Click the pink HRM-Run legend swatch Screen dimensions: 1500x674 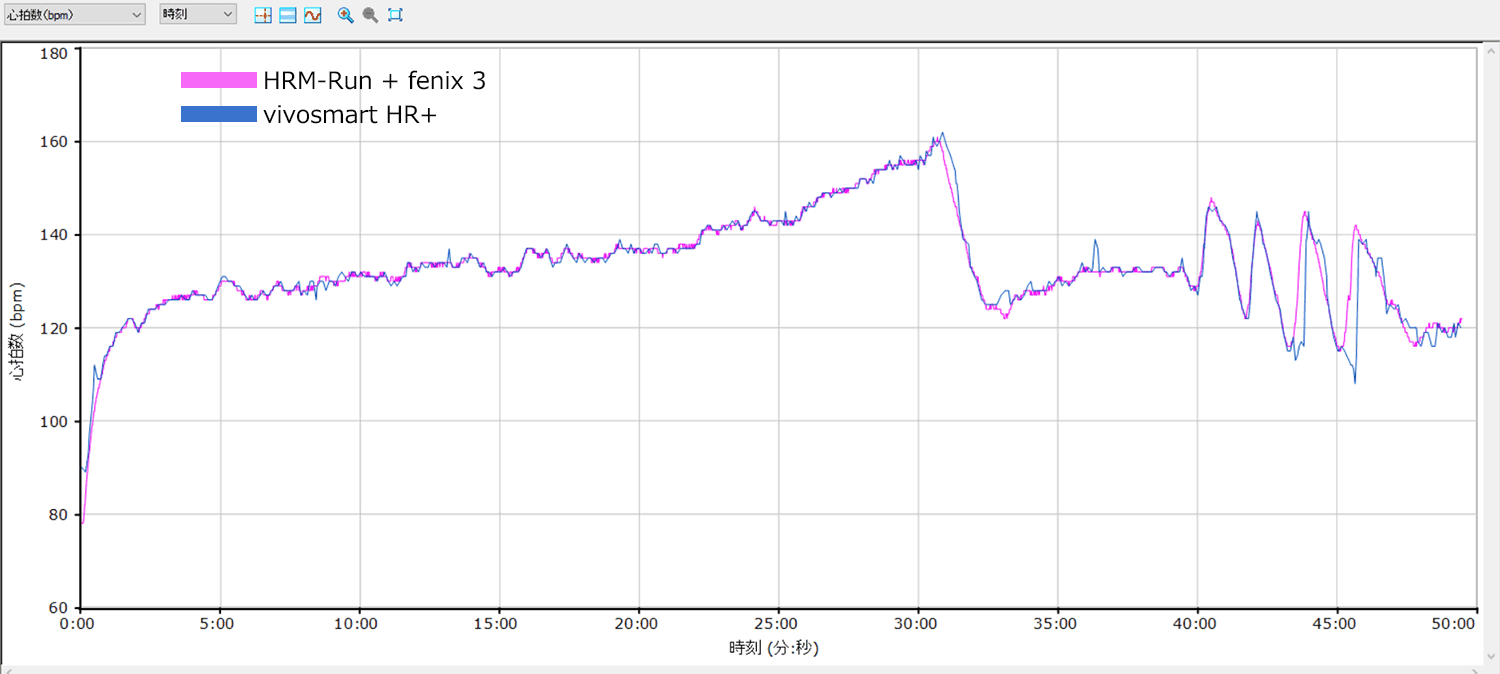click(x=218, y=81)
